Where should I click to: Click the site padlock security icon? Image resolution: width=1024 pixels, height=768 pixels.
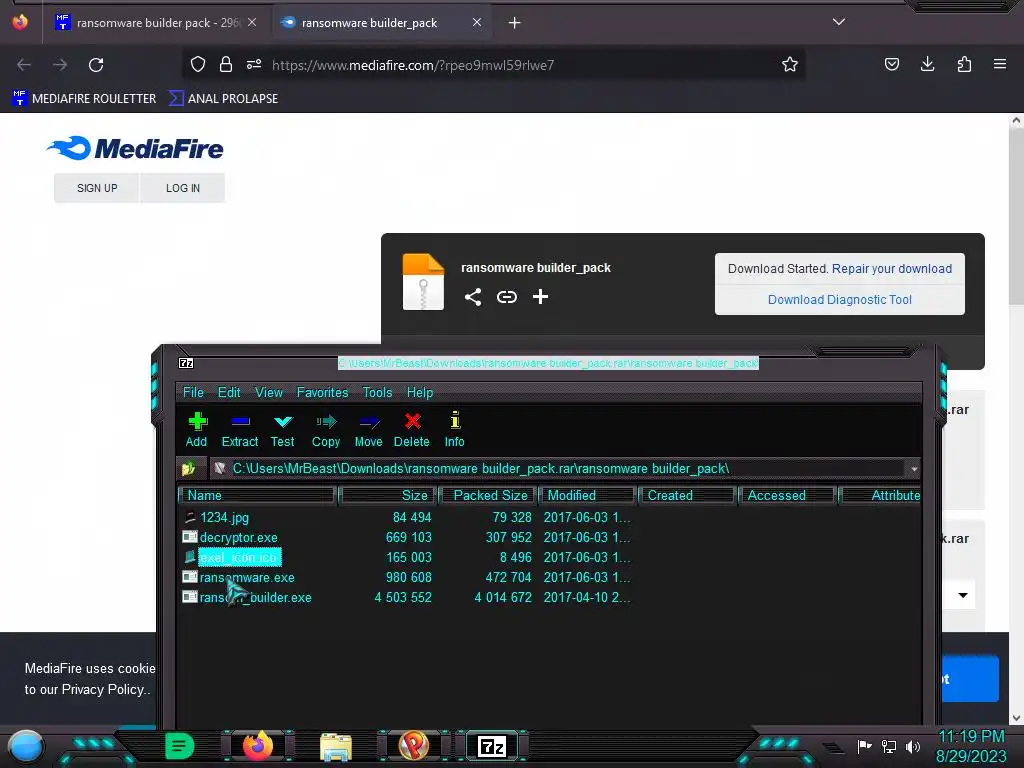[226, 64]
